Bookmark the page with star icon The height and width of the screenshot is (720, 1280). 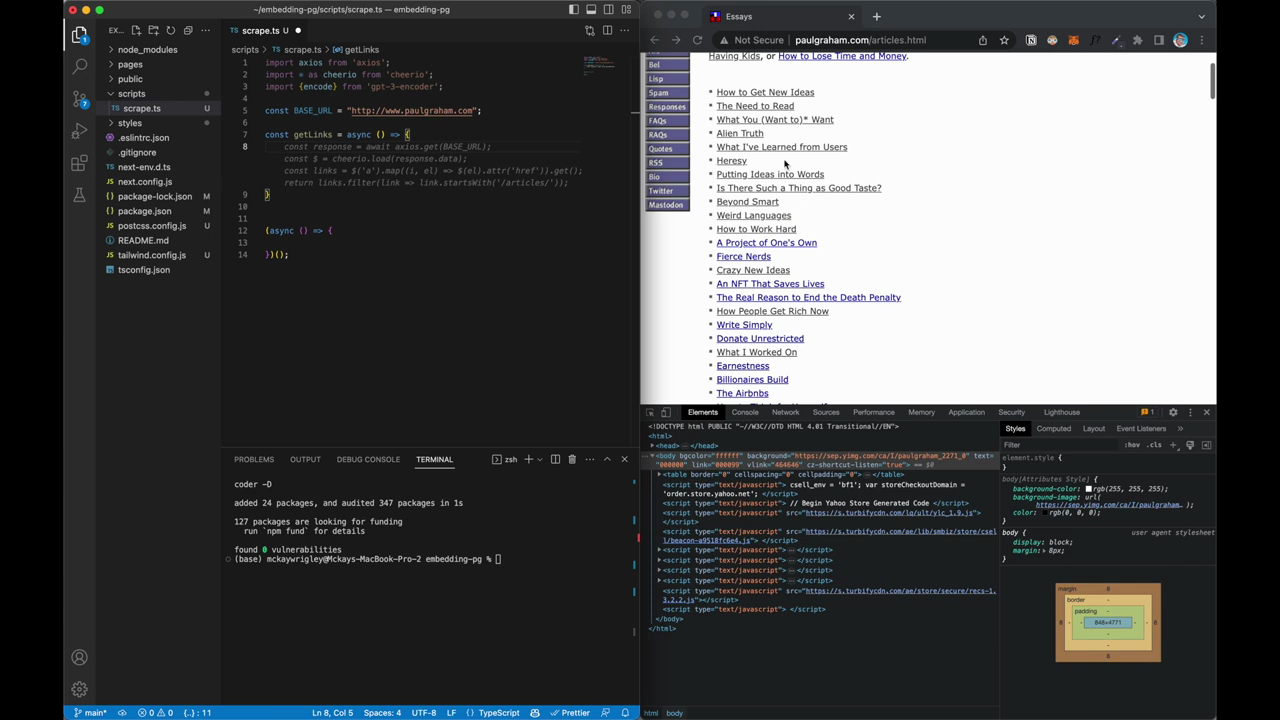pyautogui.click(x=1004, y=40)
